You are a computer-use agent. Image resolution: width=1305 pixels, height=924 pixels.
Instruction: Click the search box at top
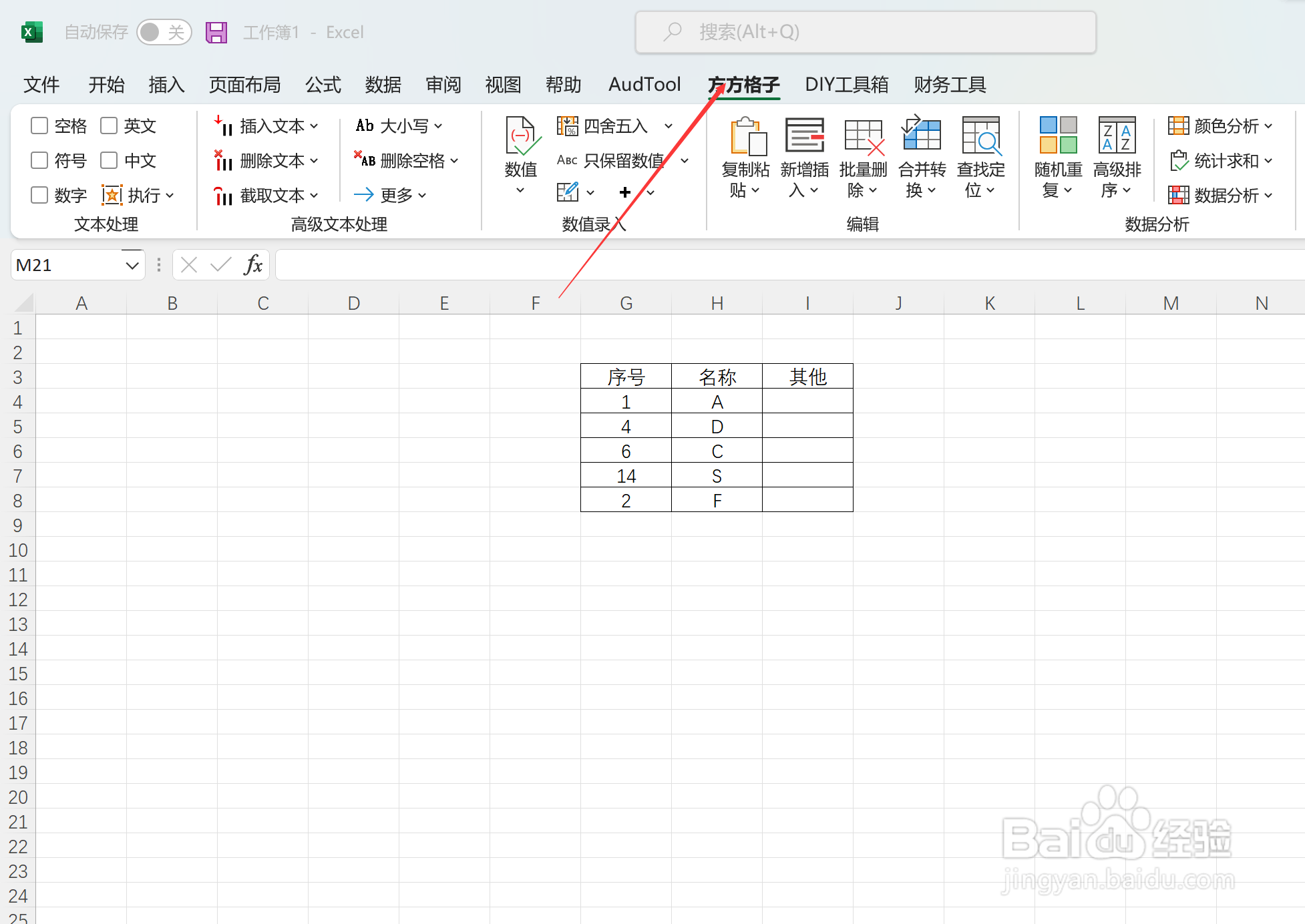[866, 32]
